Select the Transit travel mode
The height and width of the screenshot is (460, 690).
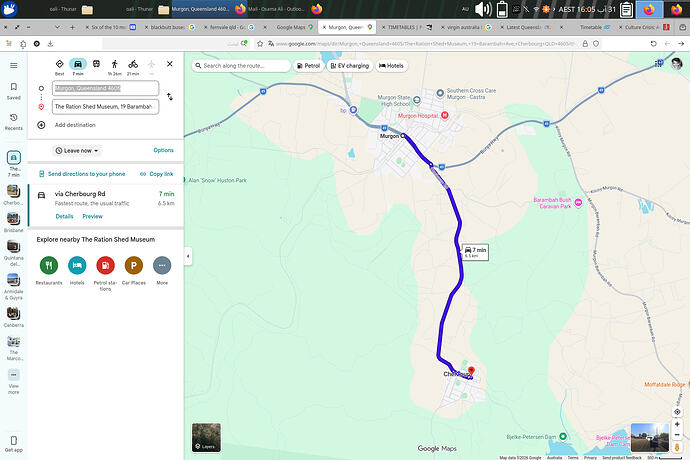click(x=96, y=64)
